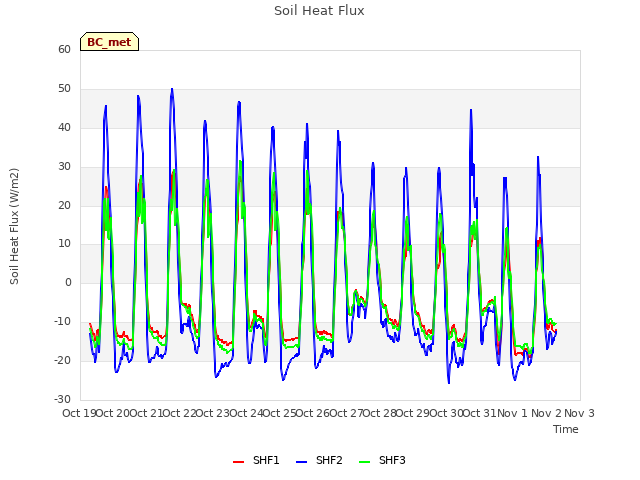The height and width of the screenshot is (480, 640).
Task: Click the 60 y-axis tick label
Action: tap(64, 49)
